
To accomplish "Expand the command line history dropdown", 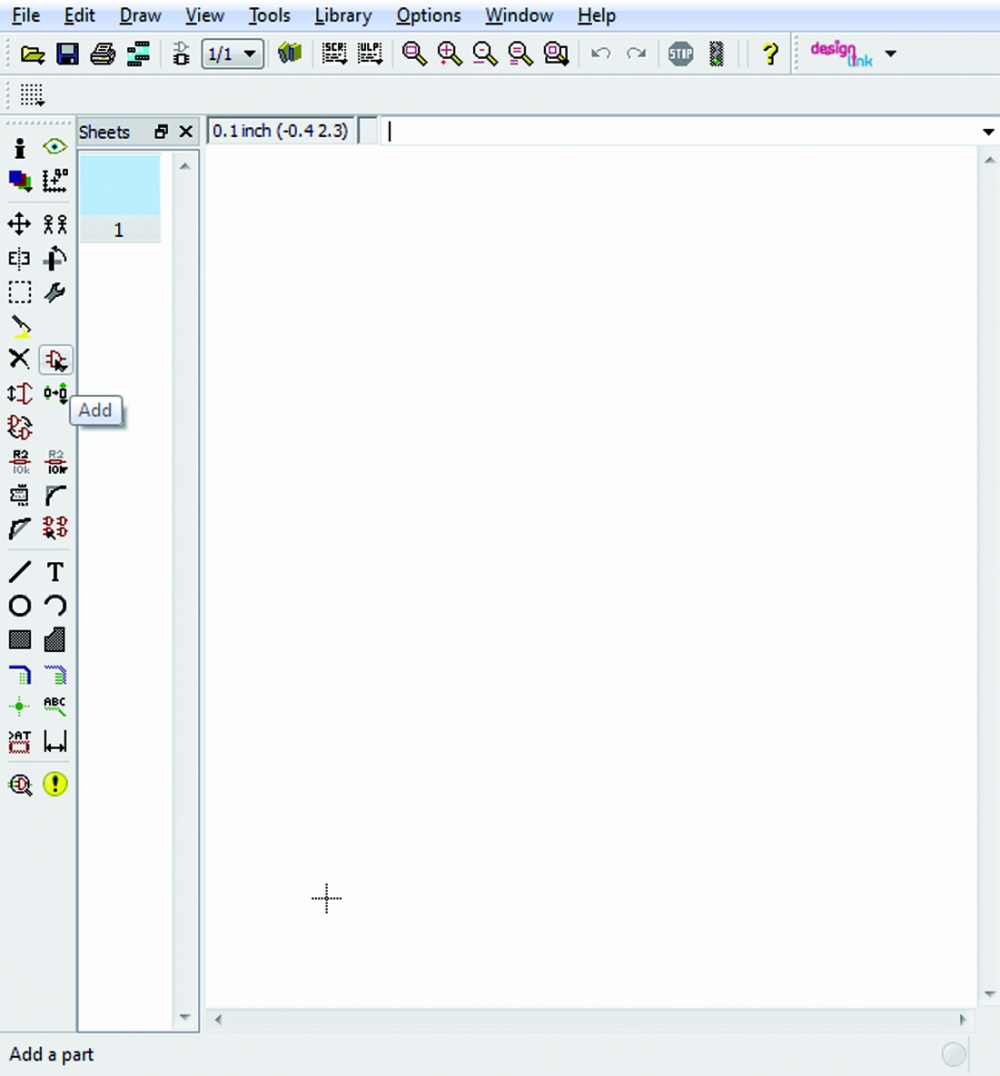I will coord(988,132).
